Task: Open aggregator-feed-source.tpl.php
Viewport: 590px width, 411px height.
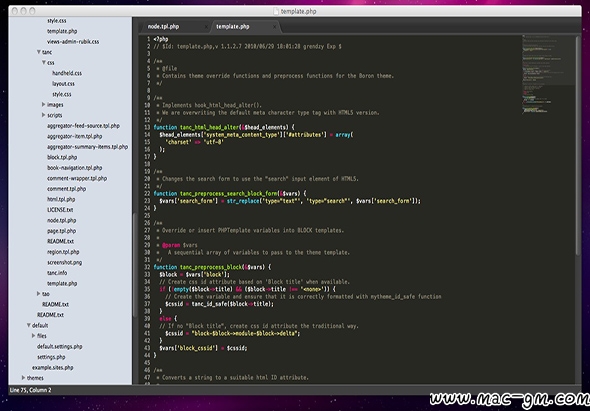Action: (x=83, y=126)
